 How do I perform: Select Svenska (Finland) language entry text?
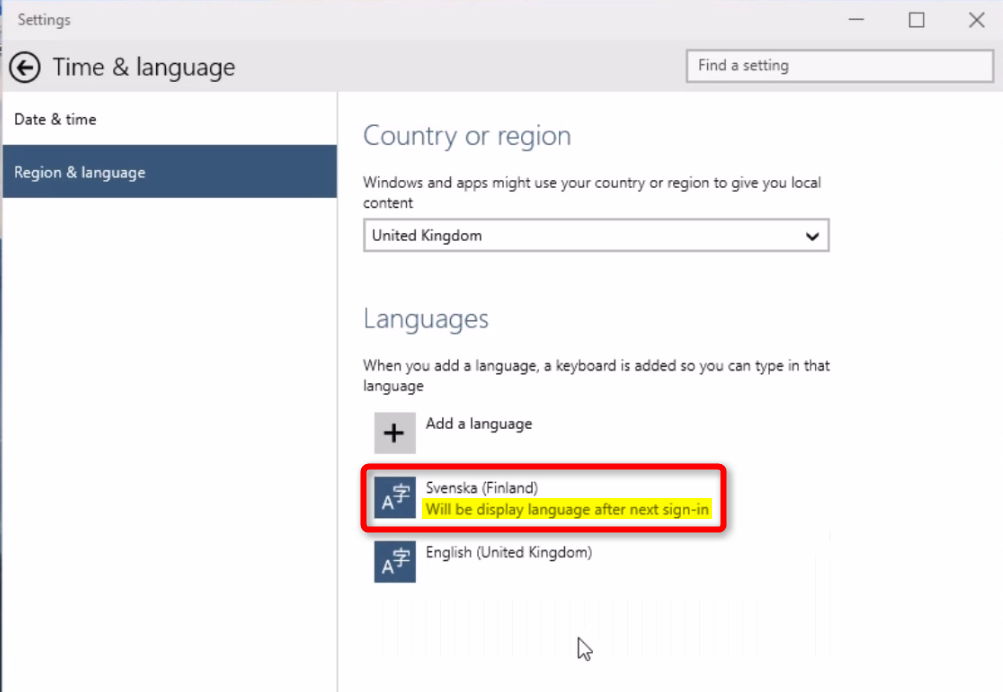[x=482, y=487]
